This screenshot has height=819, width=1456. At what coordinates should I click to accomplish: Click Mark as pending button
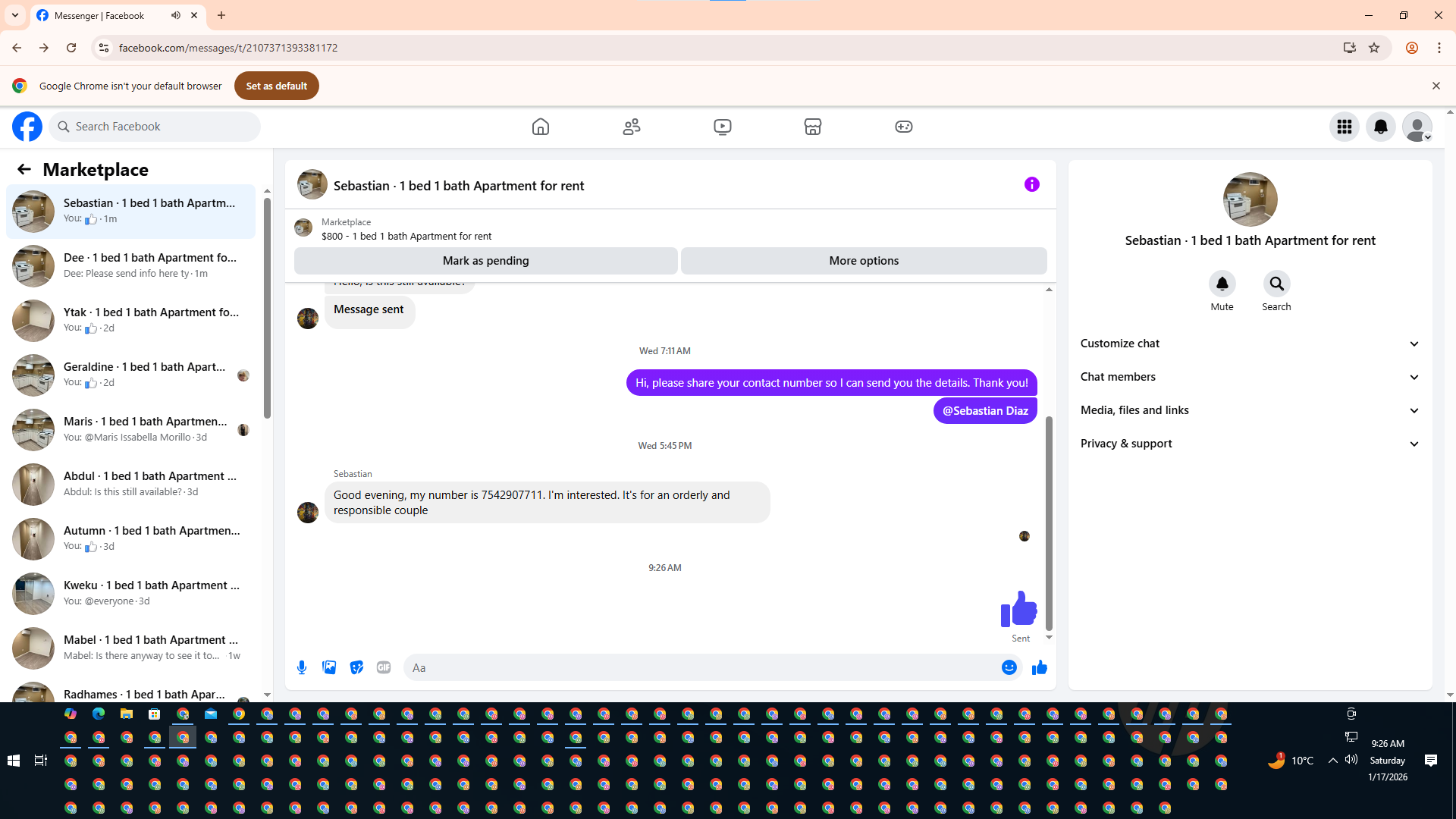click(x=485, y=261)
